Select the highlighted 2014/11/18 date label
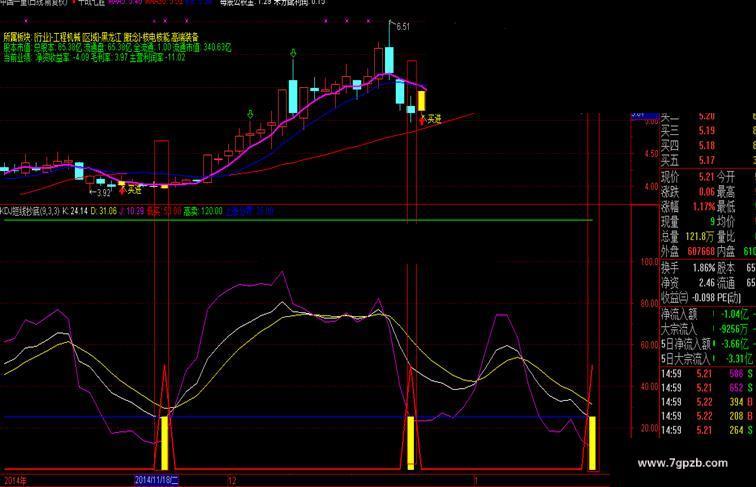This screenshot has height=487, width=756. pyautogui.click(x=157, y=480)
